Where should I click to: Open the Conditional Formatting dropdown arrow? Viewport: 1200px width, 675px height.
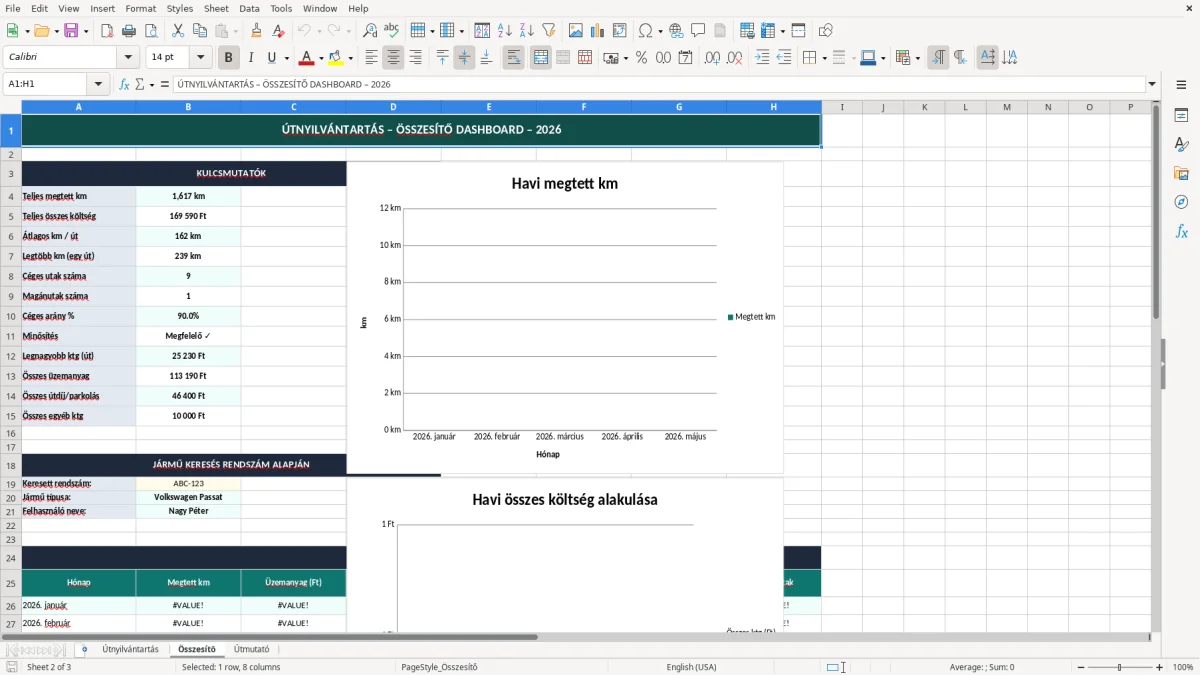(917, 58)
